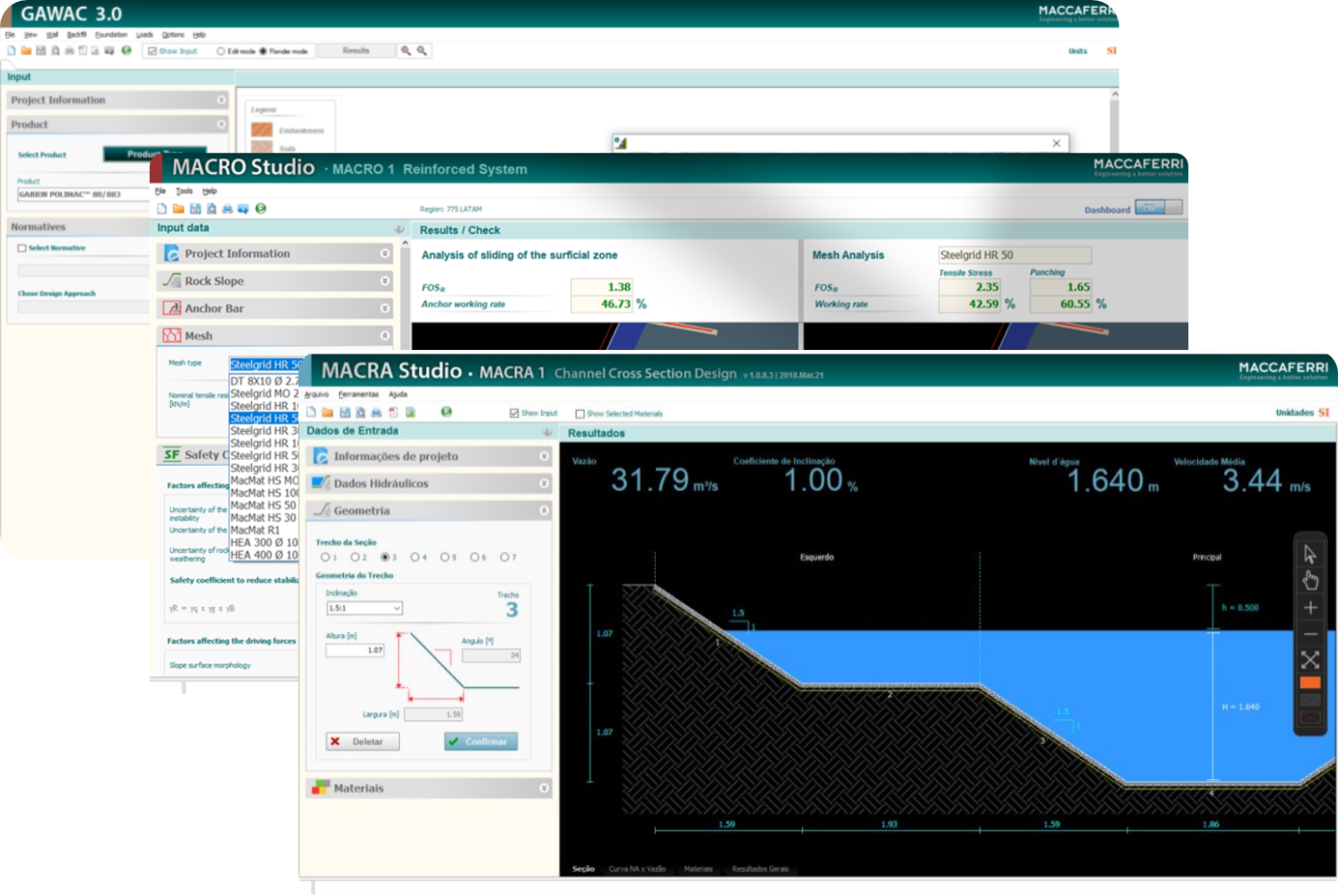Switch to the Curva NA x Vazão tab
Image resolution: width=1338 pixels, height=896 pixels.
[638, 868]
